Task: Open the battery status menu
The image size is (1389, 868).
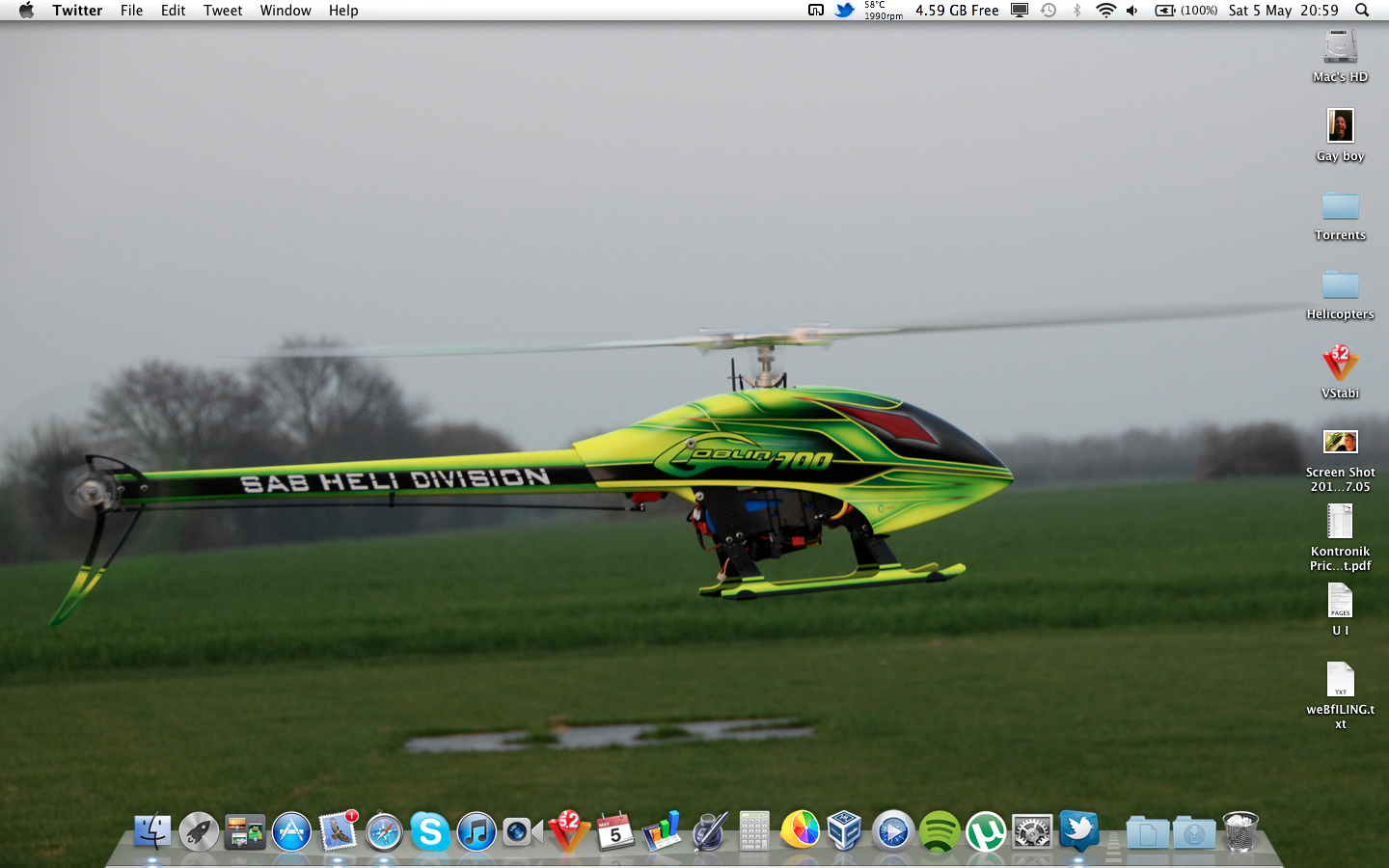Action: point(1186,11)
